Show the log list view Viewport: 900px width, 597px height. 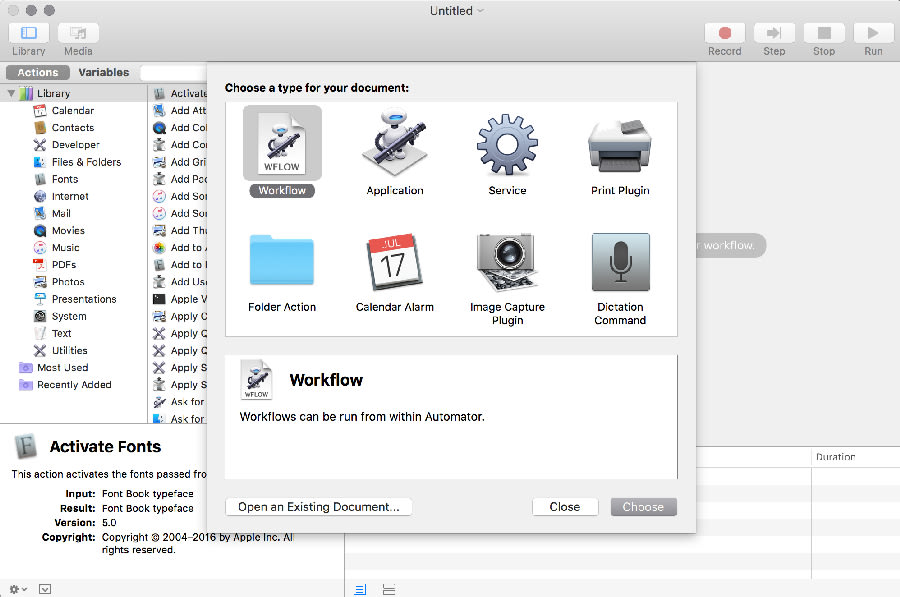click(x=360, y=590)
